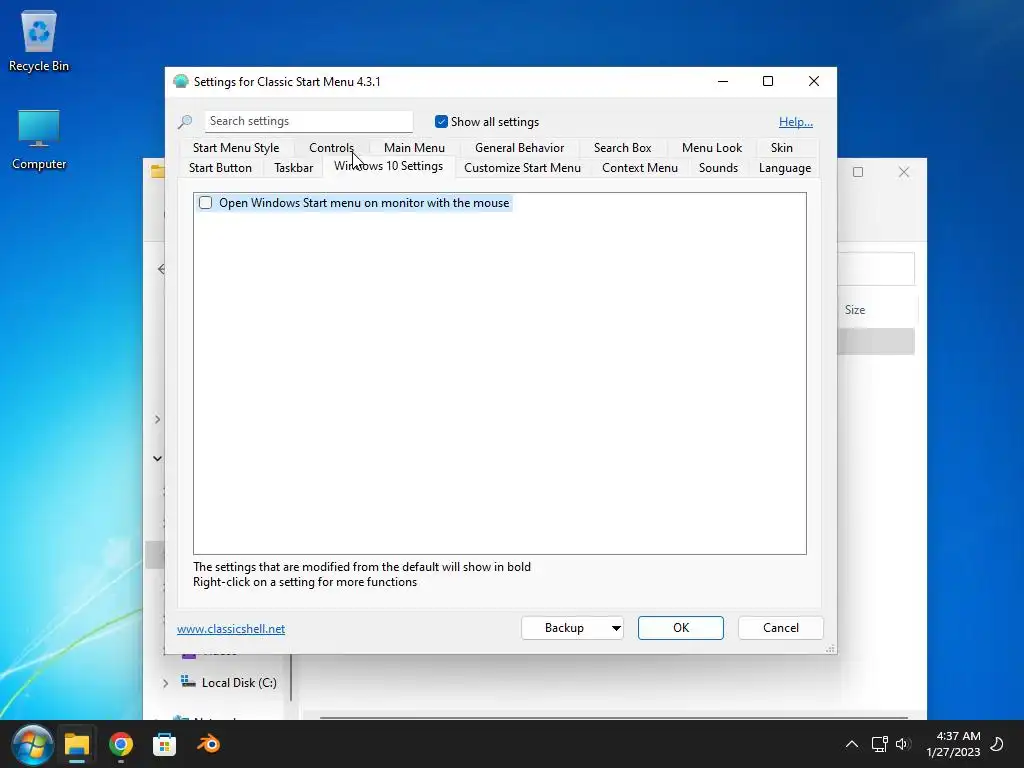Click the Local Disk (C:) drive icon
This screenshot has height=768, width=1024.
(188, 682)
